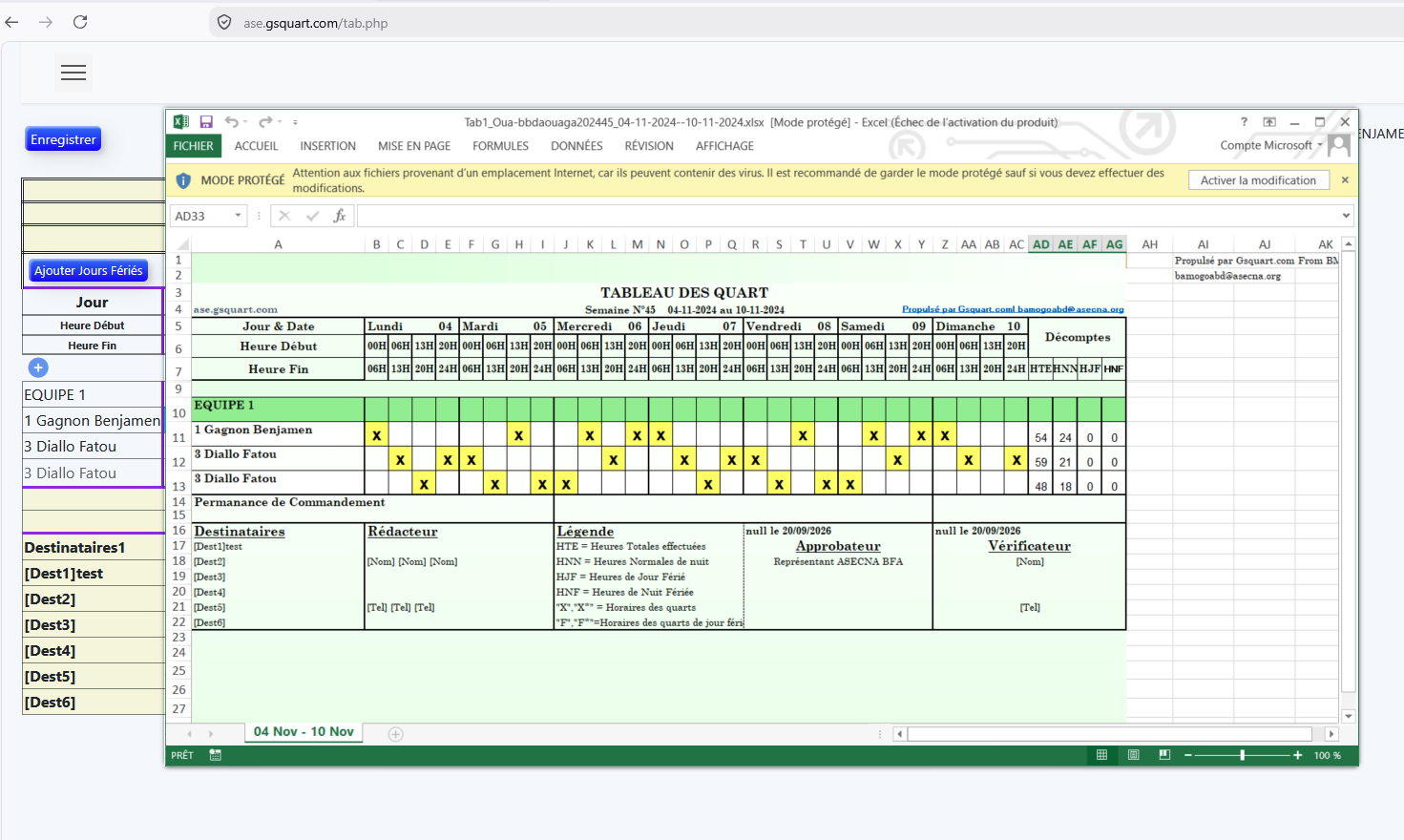The height and width of the screenshot is (840, 1404).
Task: Click the add new sheet plus icon
Action: click(396, 734)
